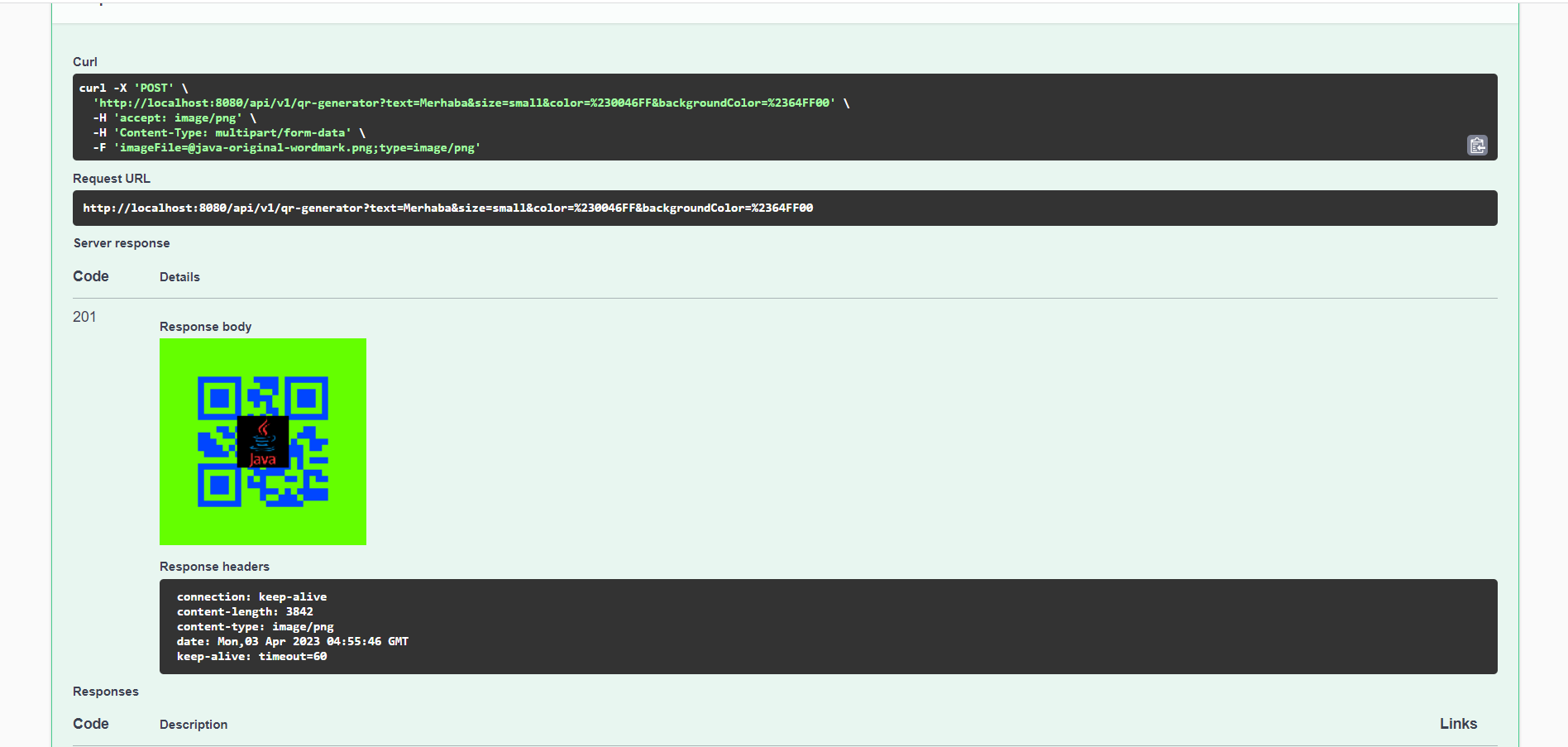This screenshot has height=747, width=1568.
Task: Click the 201 response code
Action: point(84,317)
